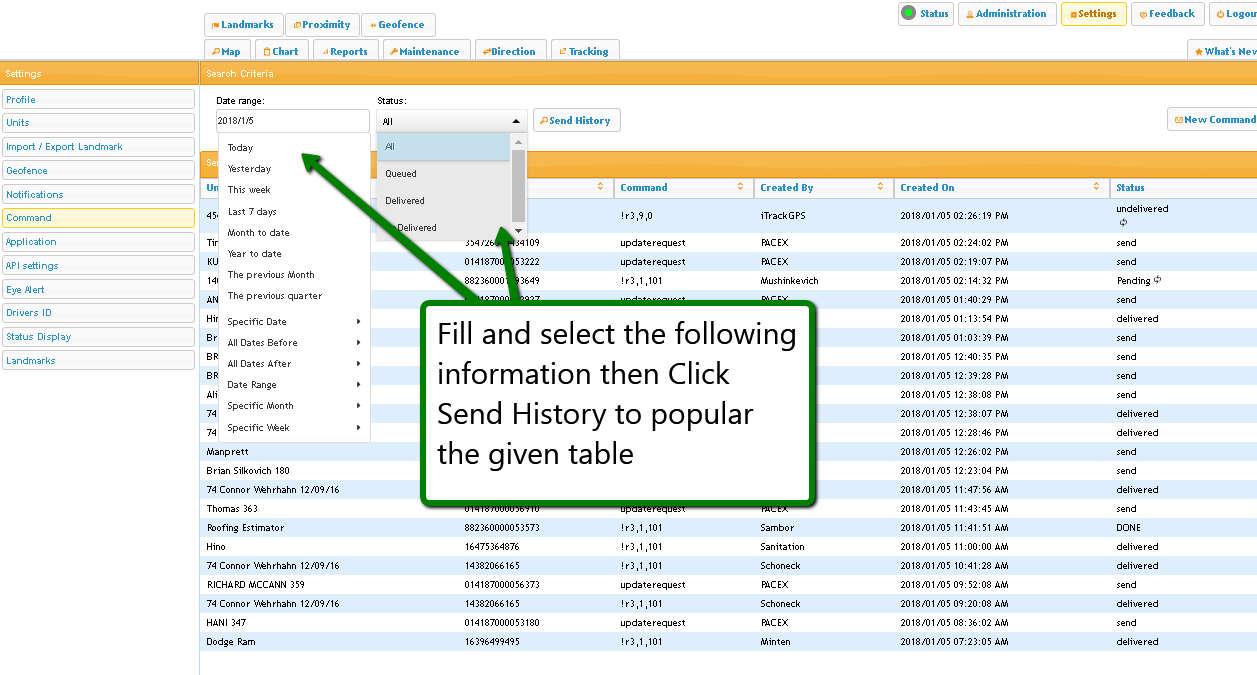Click refresh icon next to Pending status

1157,280
